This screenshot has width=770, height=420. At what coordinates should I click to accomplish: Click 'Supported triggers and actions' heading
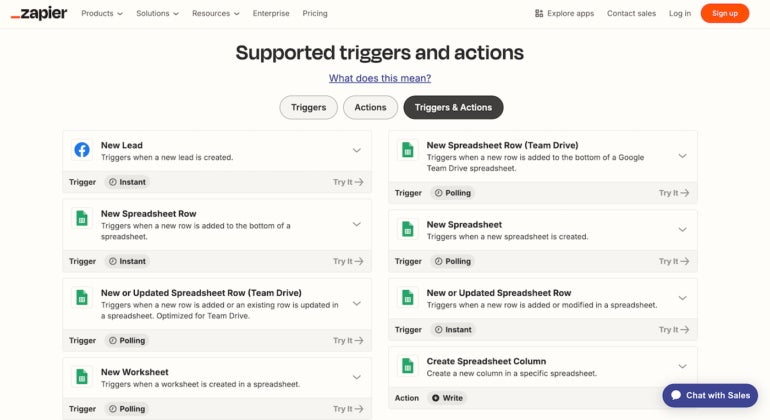coord(380,53)
